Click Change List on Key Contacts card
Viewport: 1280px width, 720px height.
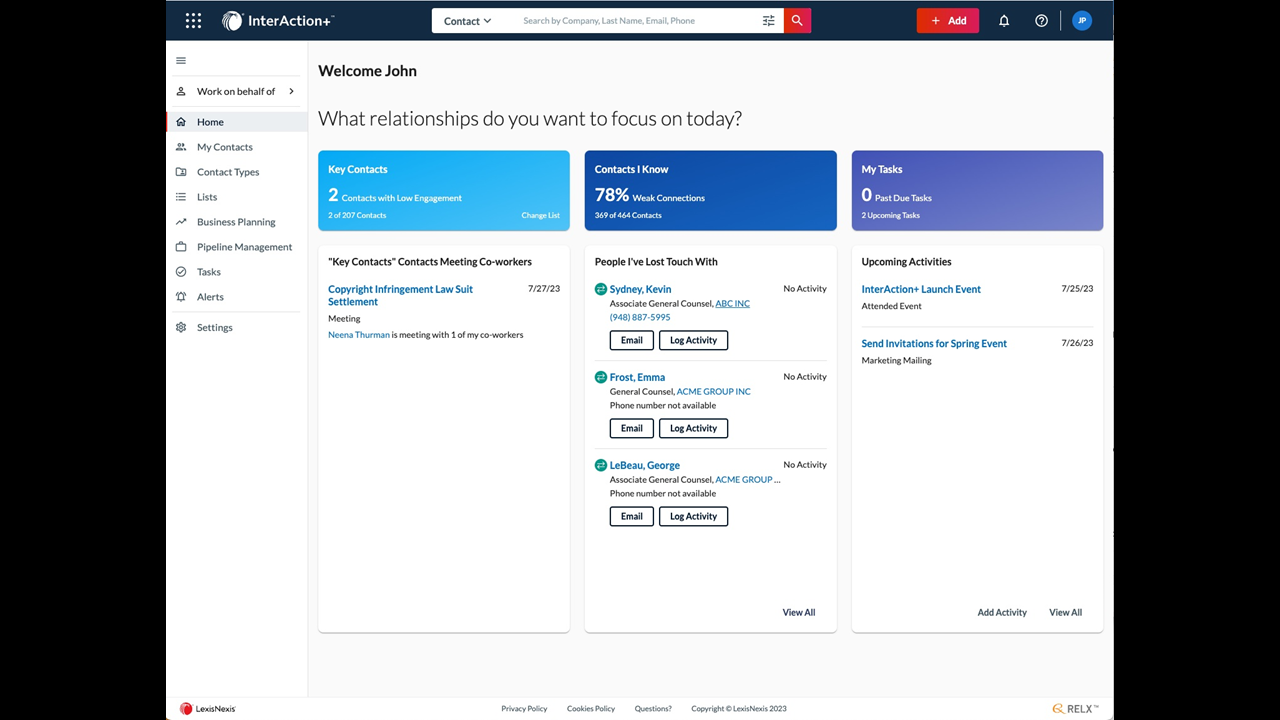coord(540,215)
